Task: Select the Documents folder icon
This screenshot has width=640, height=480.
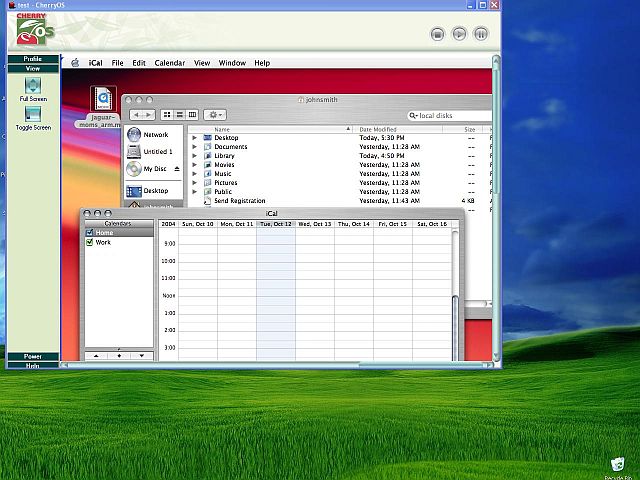Action: [x=208, y=147]
